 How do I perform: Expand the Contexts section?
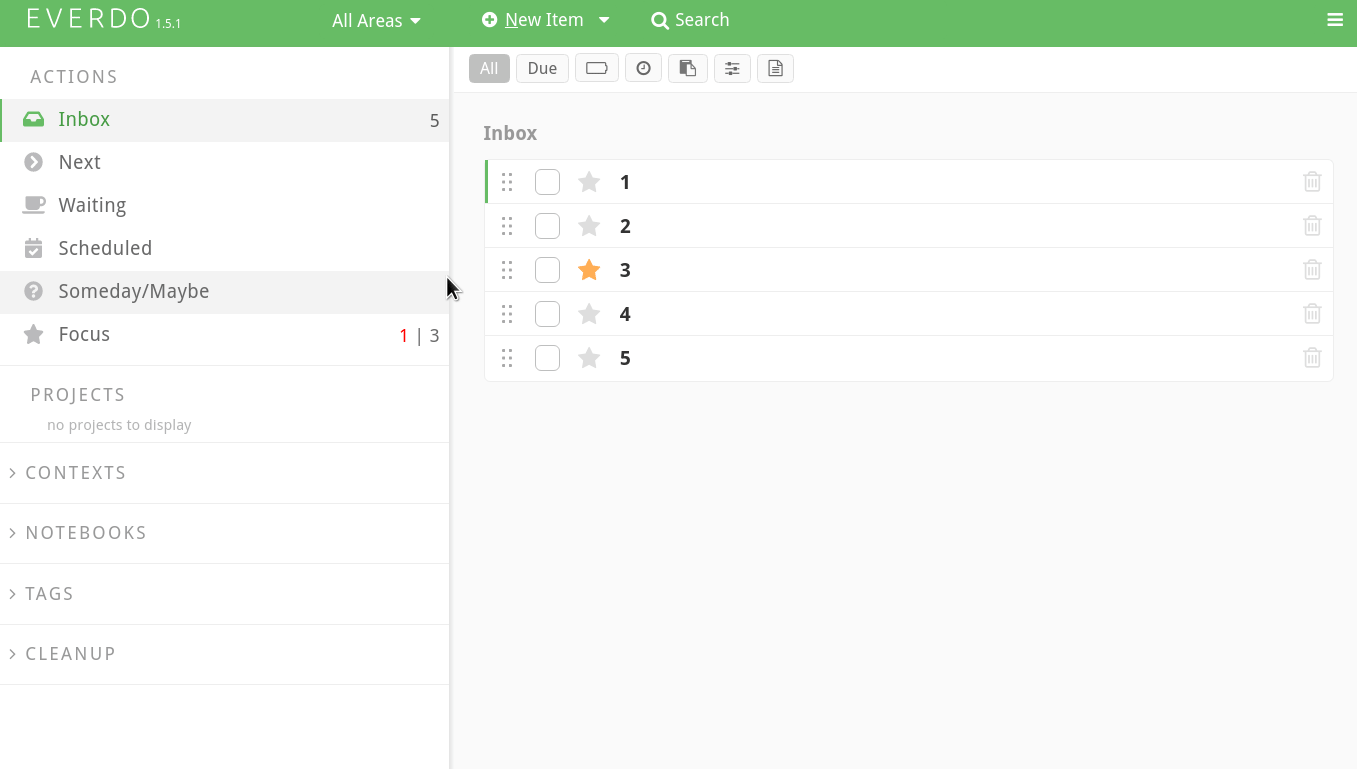pyautogui.click(x=75, y=472)
